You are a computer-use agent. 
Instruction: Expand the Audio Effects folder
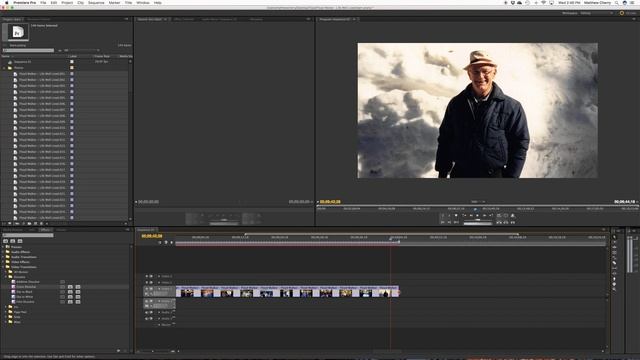coord(3,252)
